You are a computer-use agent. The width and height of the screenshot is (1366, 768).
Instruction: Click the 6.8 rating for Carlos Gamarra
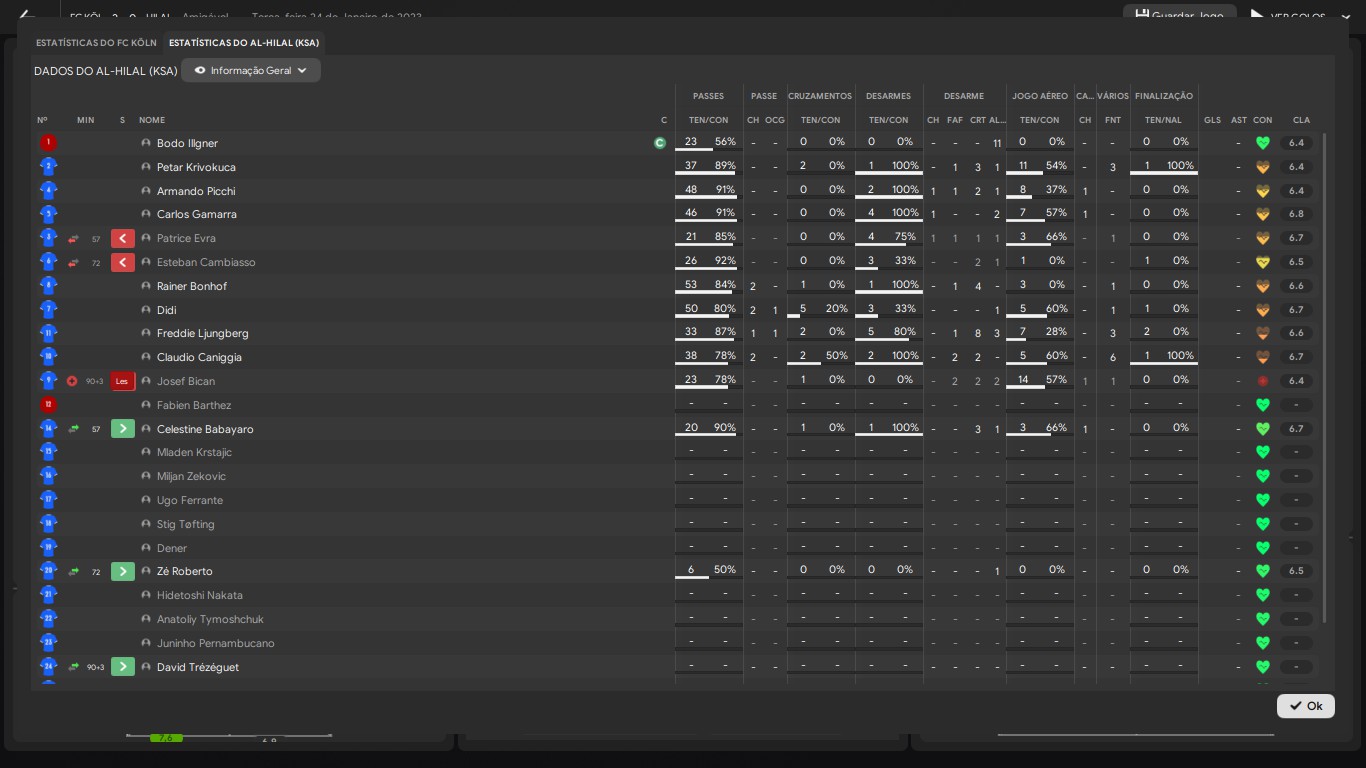coord(1296,214)
